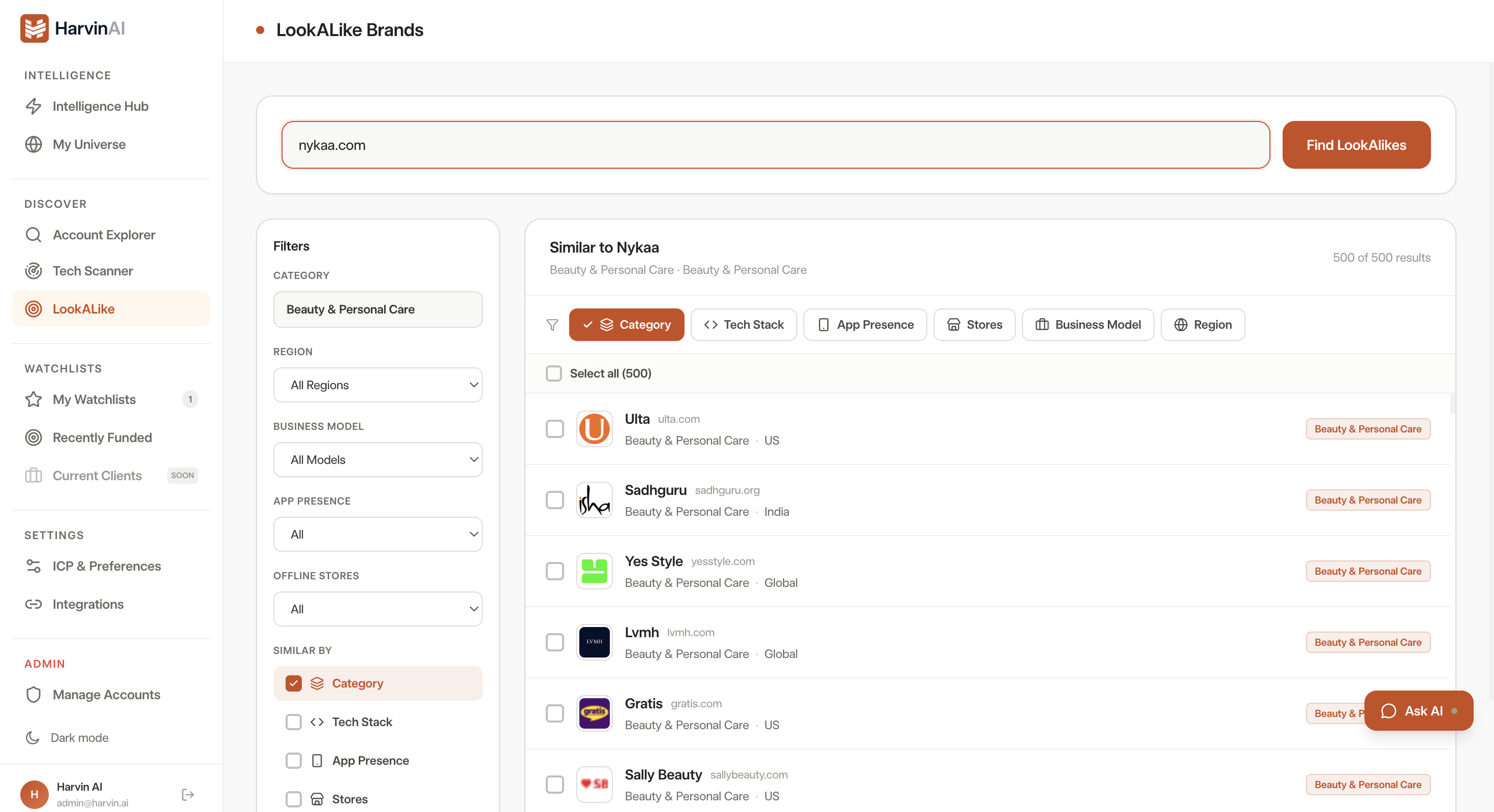Click the logout icon beside the admin profile
The width and height of the screenshot is (1494, 812).
point(187,794)
